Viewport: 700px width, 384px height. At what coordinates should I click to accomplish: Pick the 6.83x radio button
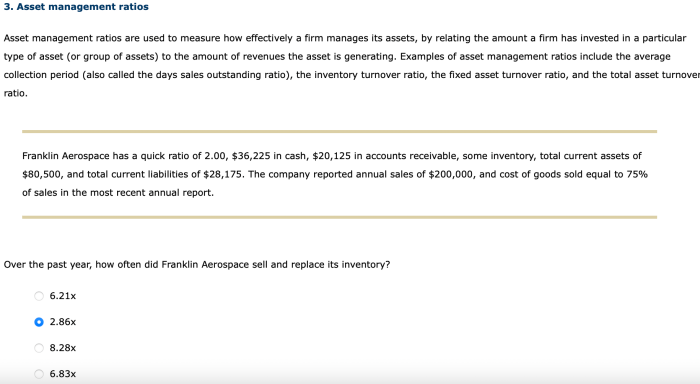39,374
